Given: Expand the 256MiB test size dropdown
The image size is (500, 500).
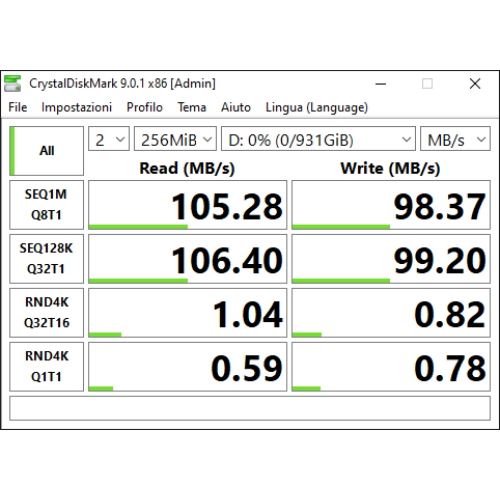Looking at the screenshot, I should click(x=175, y=139).
